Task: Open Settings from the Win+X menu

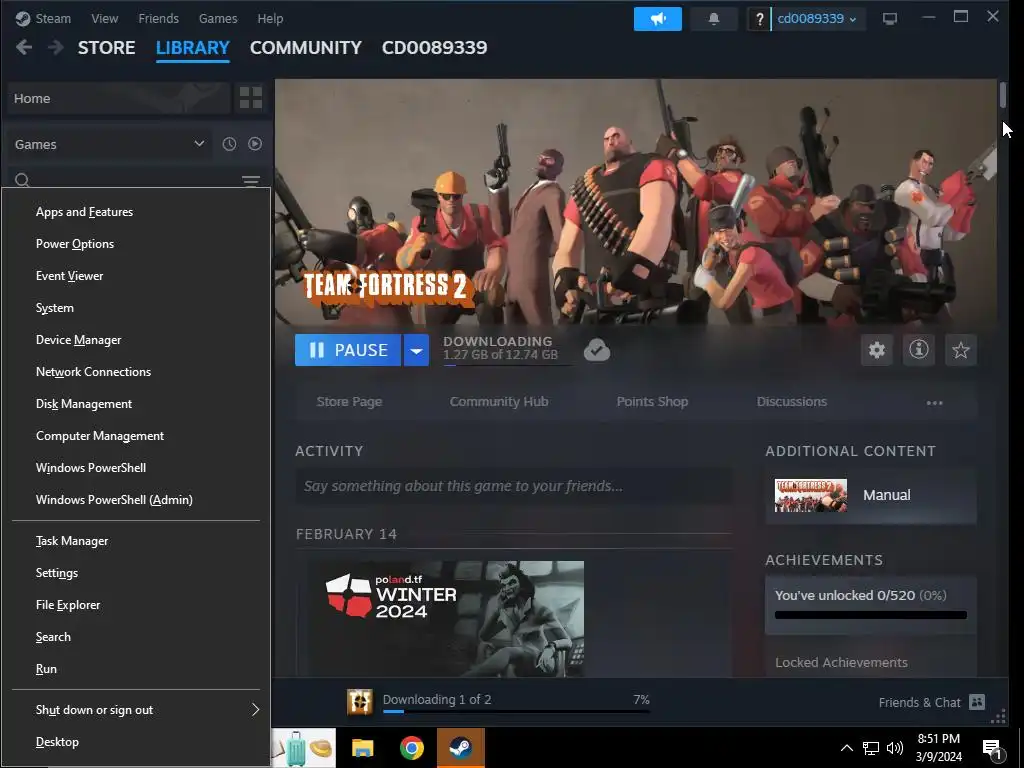Action: 136,573
